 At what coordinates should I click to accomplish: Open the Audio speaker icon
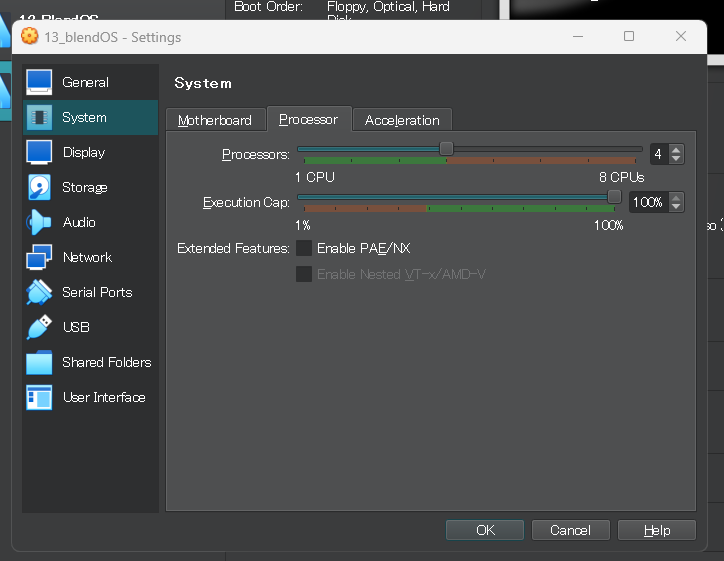coord(39,223)
